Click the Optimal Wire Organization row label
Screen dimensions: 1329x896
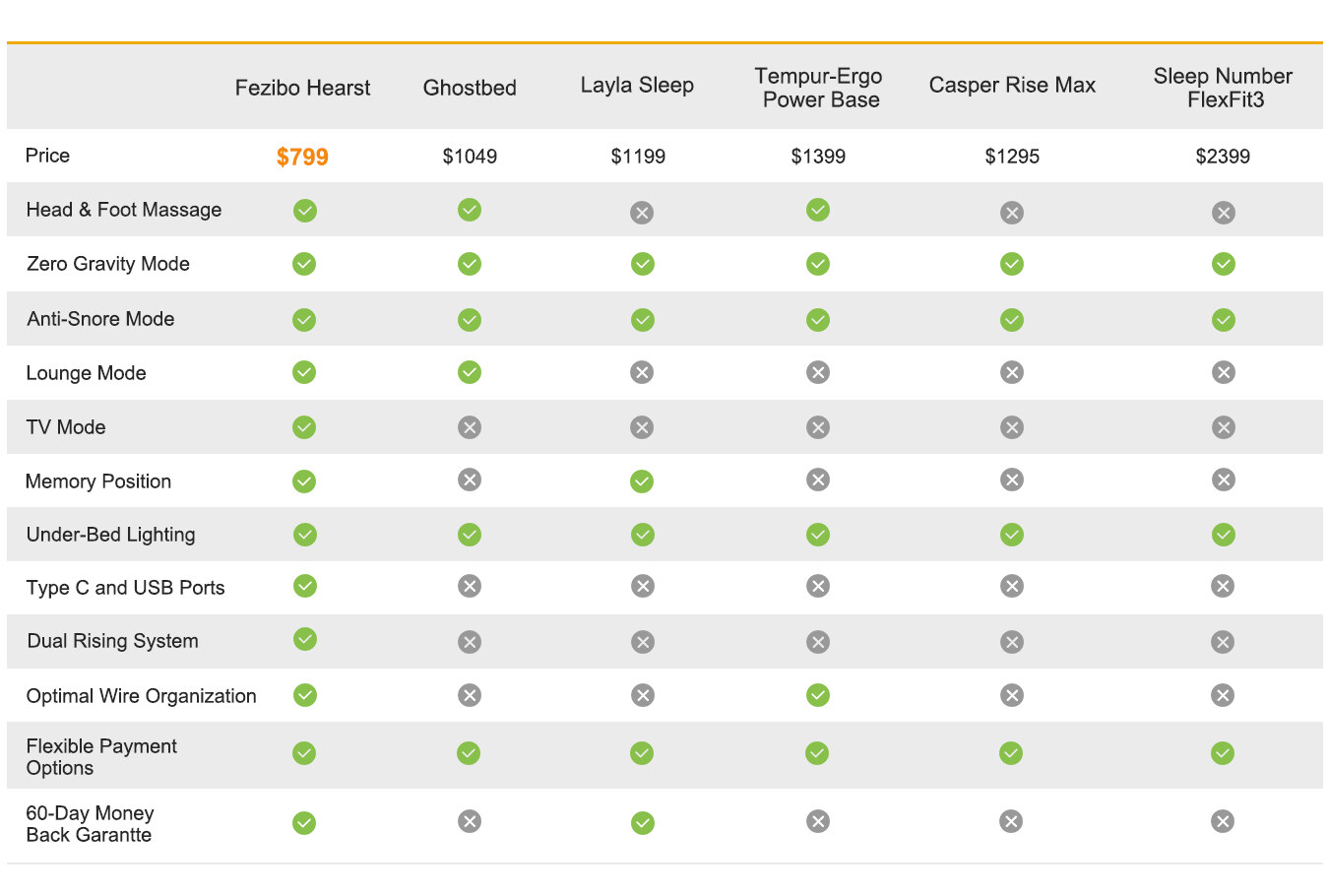(x=141, y=696)
